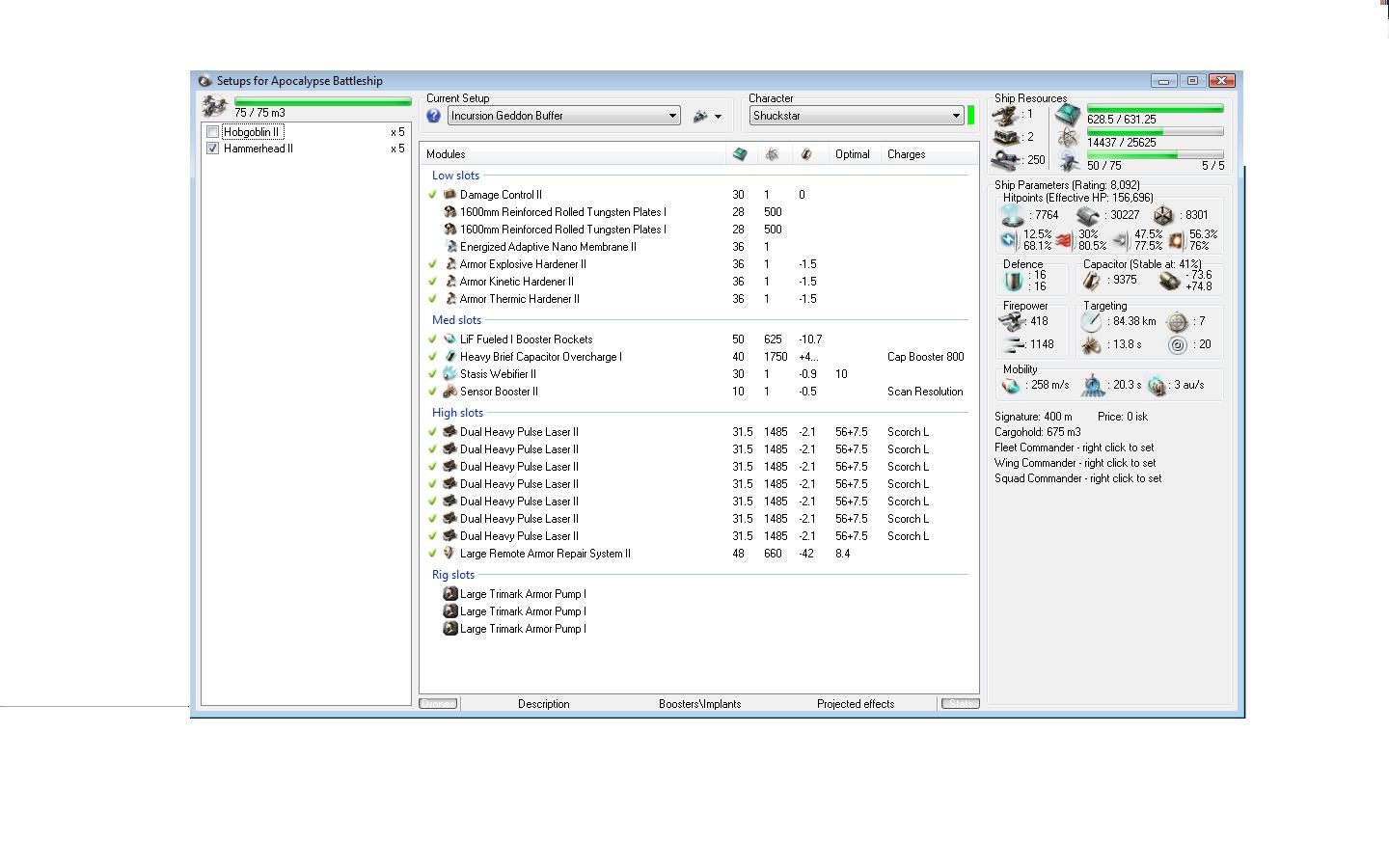Select the Stasis Webifier II module icon
This screenshot has width=1389, height=868.
(x=449, y=374)
